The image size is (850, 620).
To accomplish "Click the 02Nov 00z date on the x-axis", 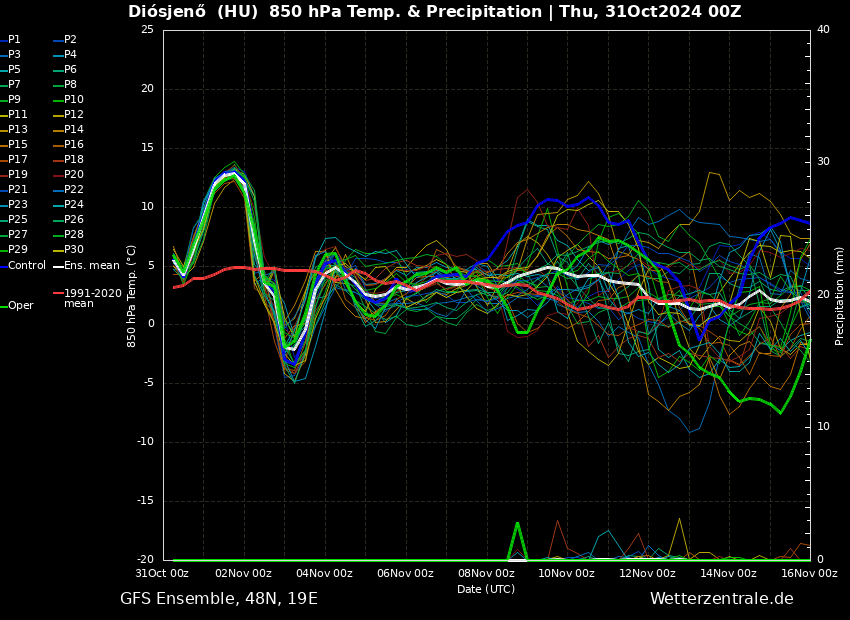I will pos(243,574).
